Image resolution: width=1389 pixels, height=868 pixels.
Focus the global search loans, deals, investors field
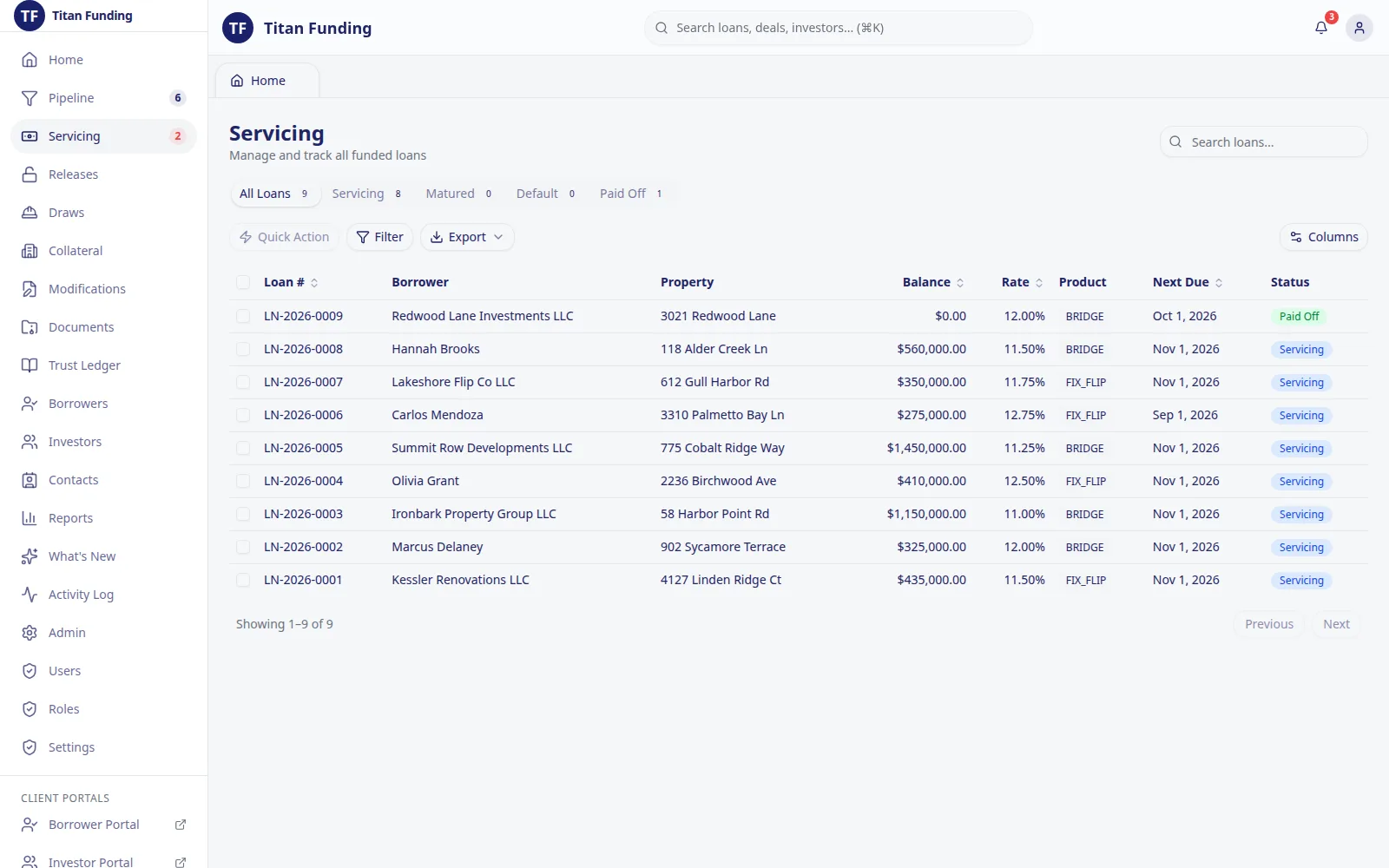pos(839,28)
